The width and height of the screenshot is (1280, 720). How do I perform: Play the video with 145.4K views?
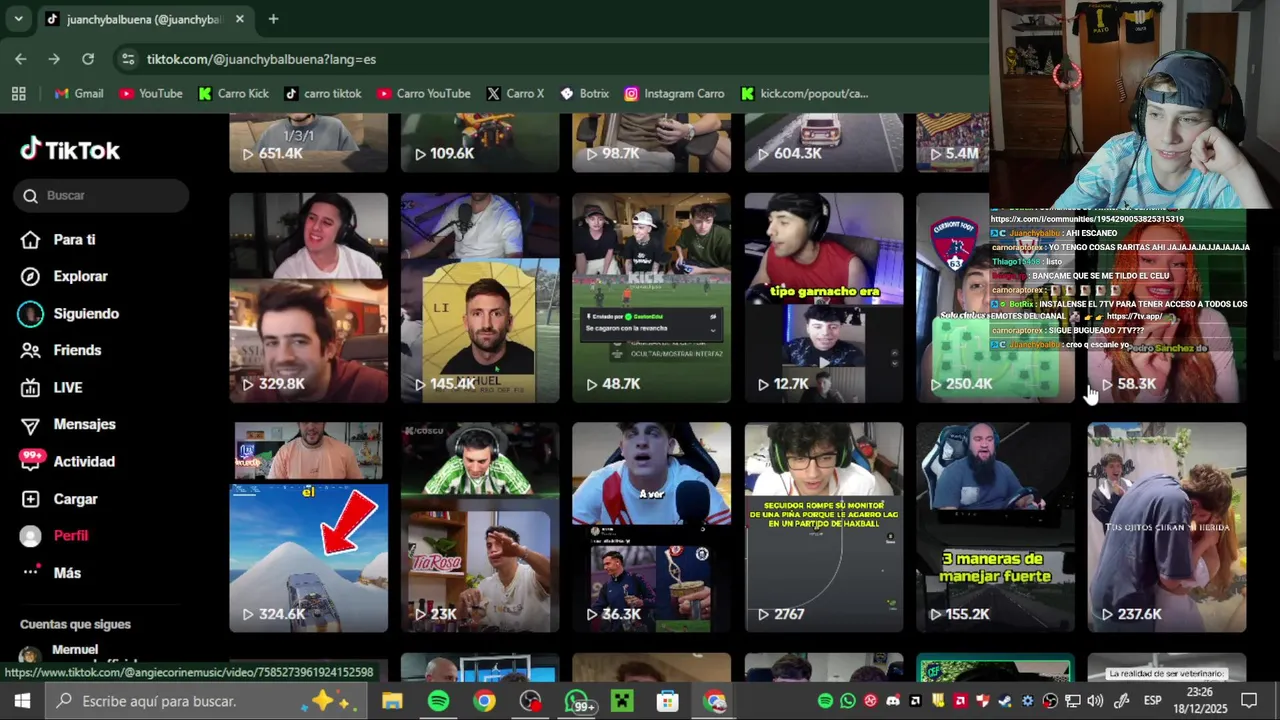tap(480, 298)
